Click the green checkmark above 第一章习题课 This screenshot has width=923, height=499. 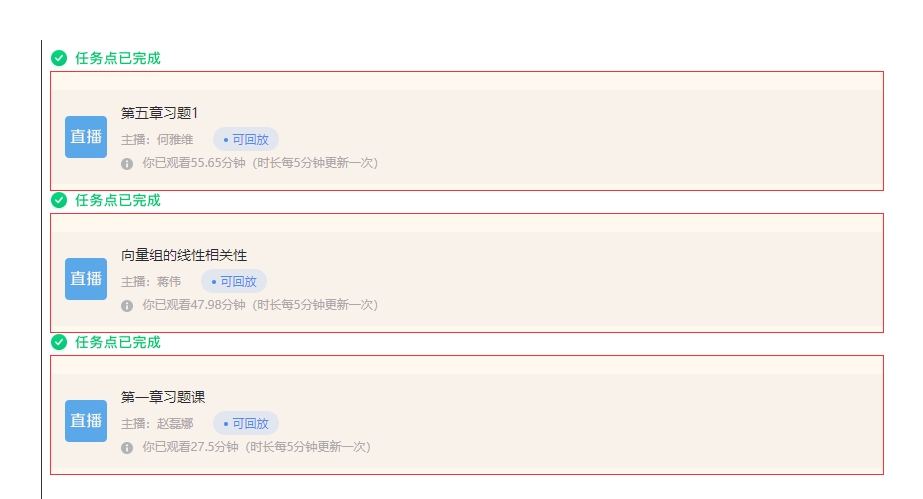[x=59, y=342]
